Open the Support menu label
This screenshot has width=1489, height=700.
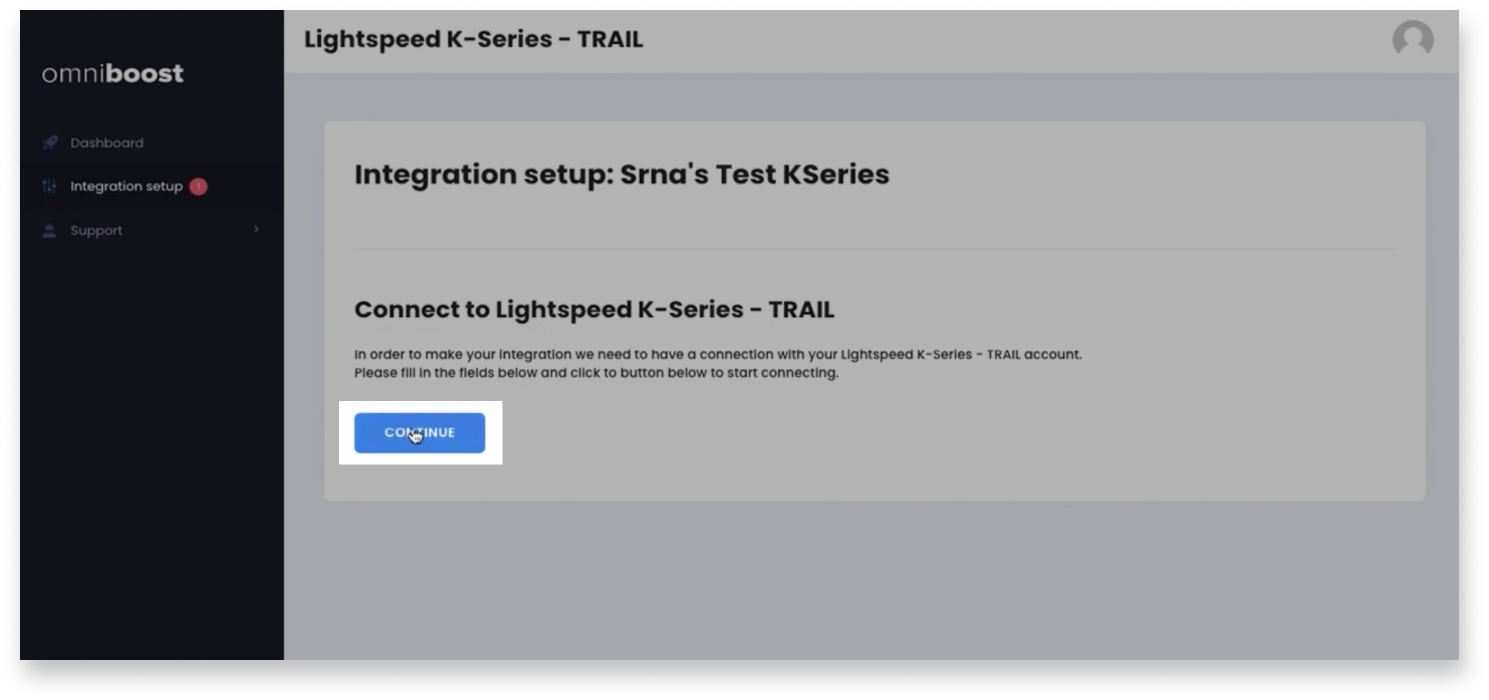point(96,231)
